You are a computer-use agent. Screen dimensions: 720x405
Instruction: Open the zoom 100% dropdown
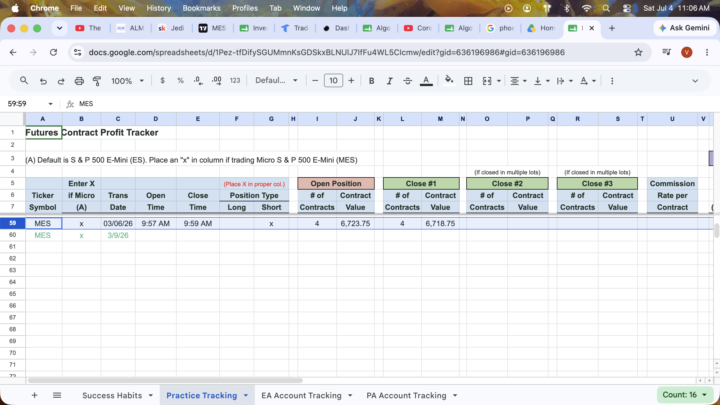tap(127, 81)
